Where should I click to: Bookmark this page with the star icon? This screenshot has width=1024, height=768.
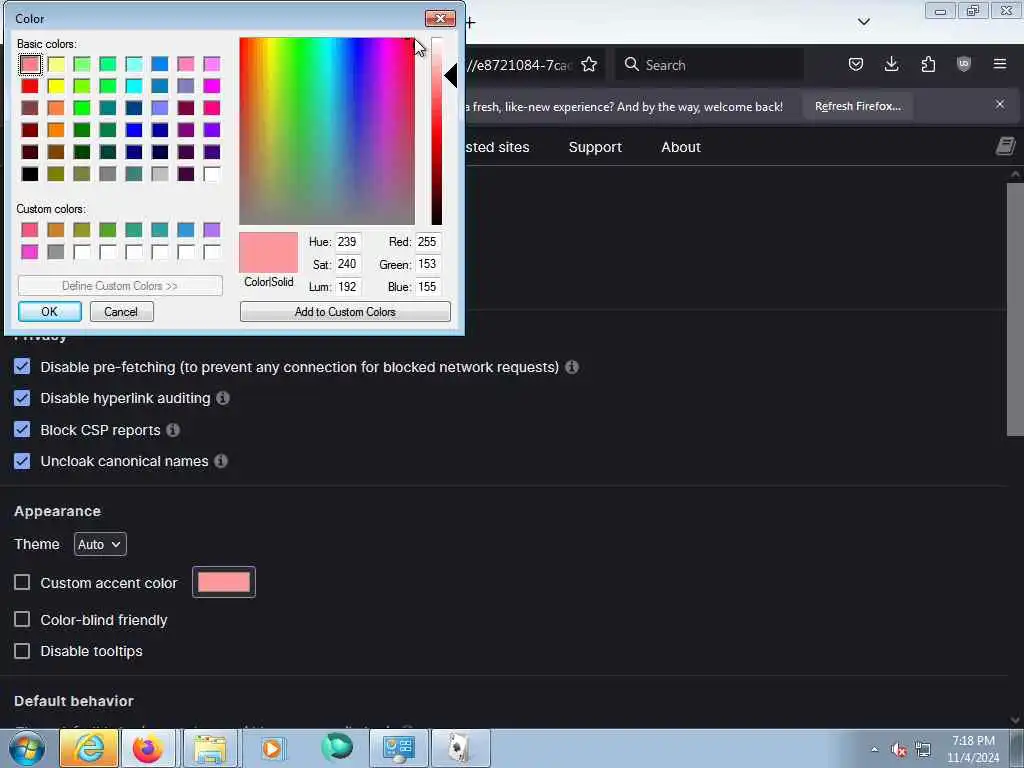click(x=589, y=65)
